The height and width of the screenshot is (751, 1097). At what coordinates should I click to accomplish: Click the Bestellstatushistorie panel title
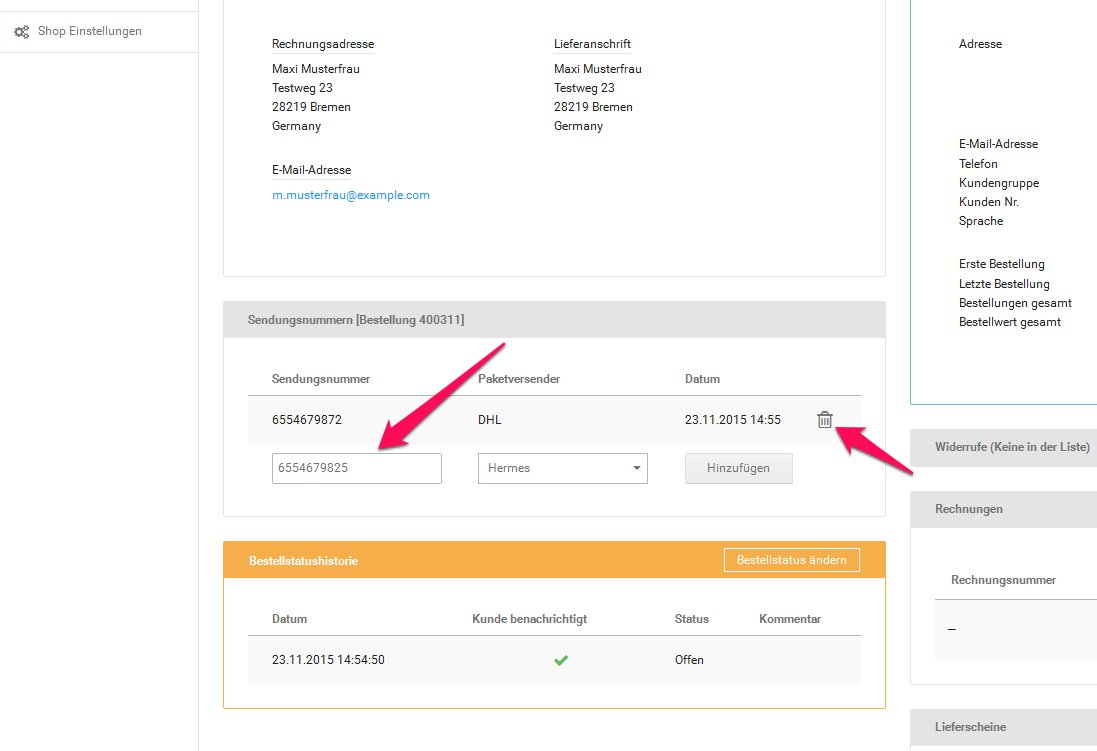tap(303, 561)
